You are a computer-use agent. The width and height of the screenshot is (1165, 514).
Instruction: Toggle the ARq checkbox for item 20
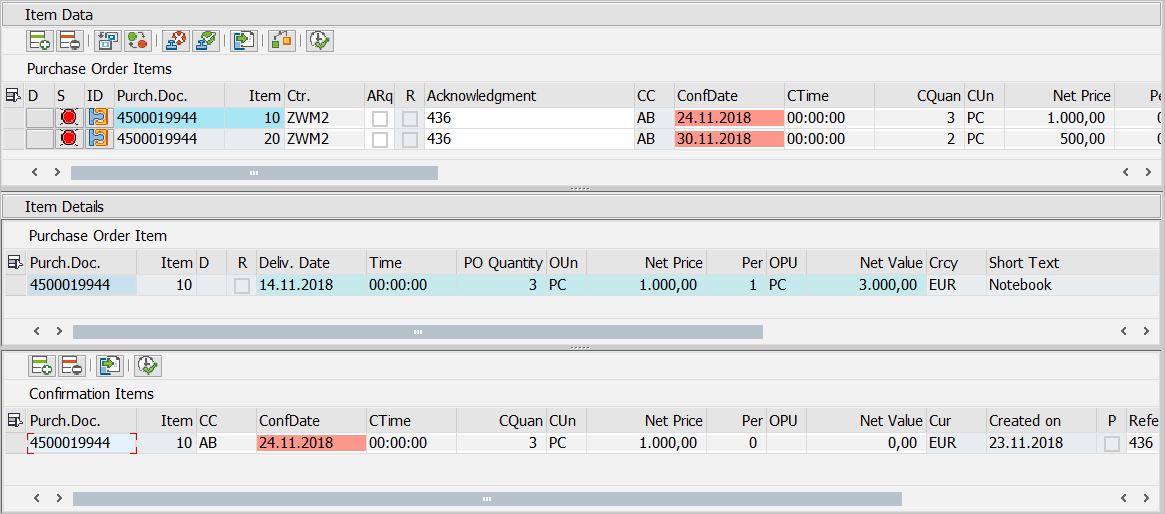pos(380,140)
